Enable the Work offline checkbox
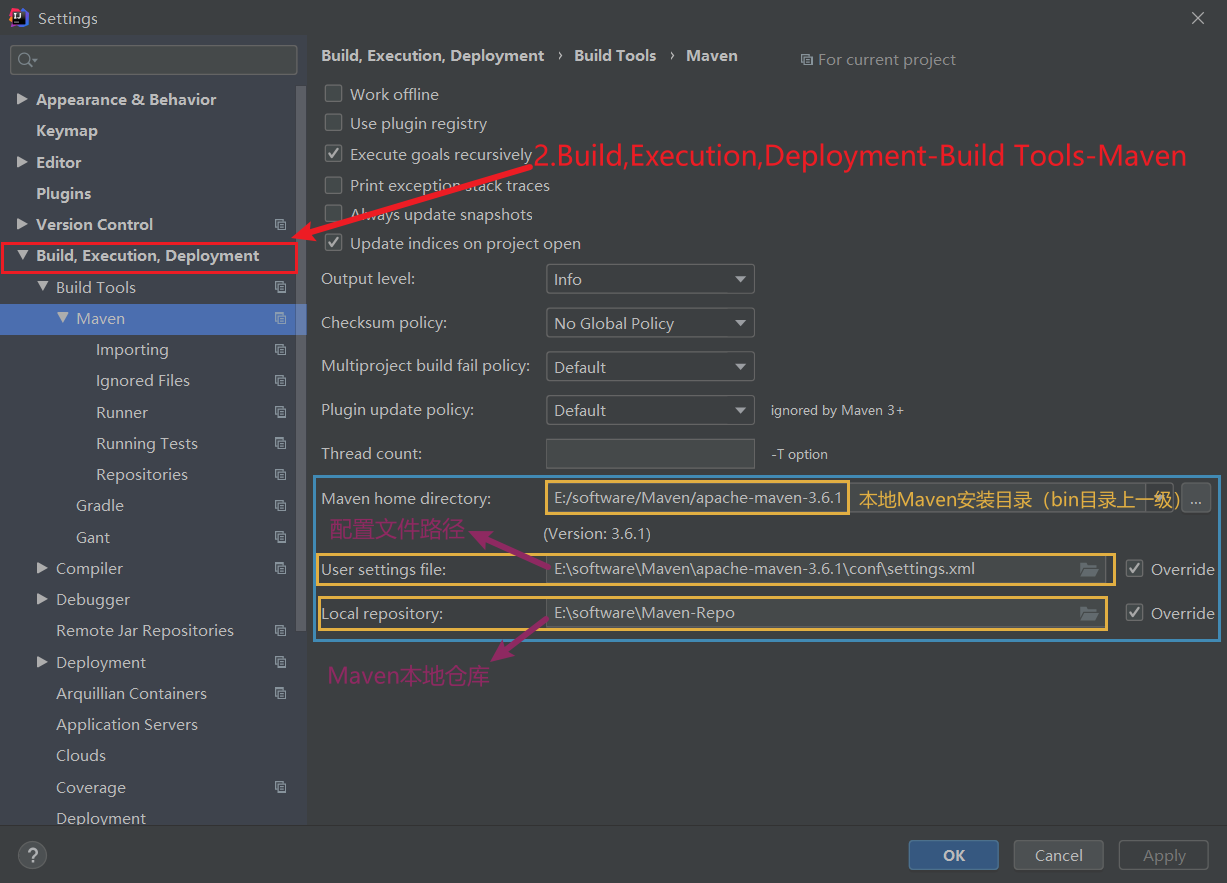The height and width of the screenshot is (883, 1227). 334,94
